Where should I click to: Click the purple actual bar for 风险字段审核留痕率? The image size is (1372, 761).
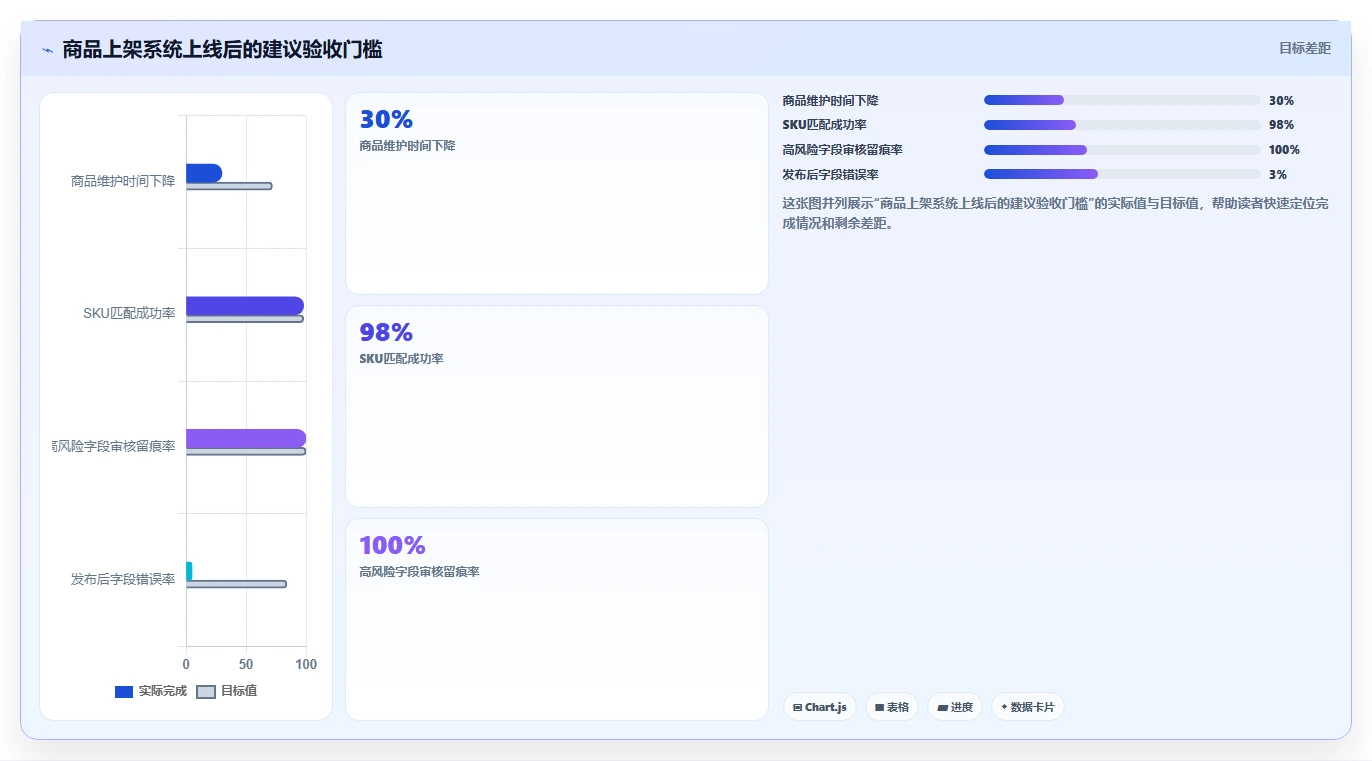[246, 438]
